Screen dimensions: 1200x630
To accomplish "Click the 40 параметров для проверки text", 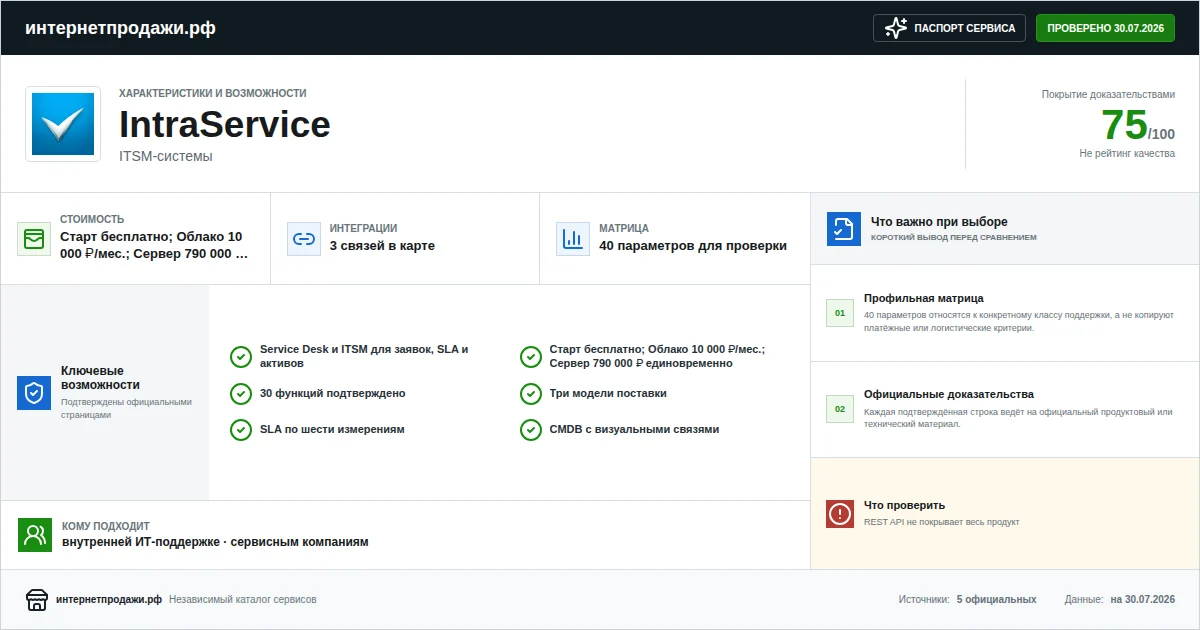I will pos(693,246).
